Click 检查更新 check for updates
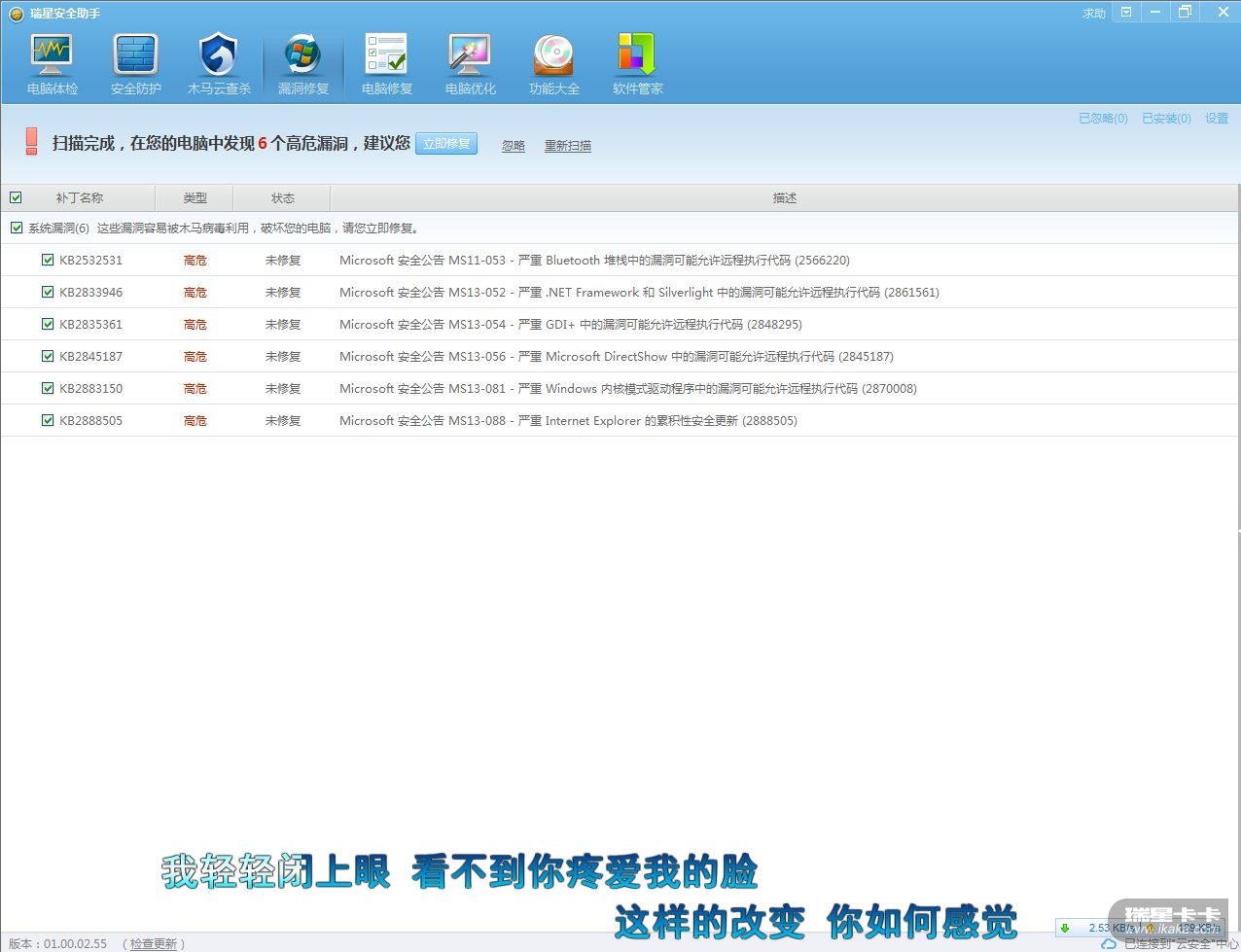The image size is (1241, 952). 154,943
